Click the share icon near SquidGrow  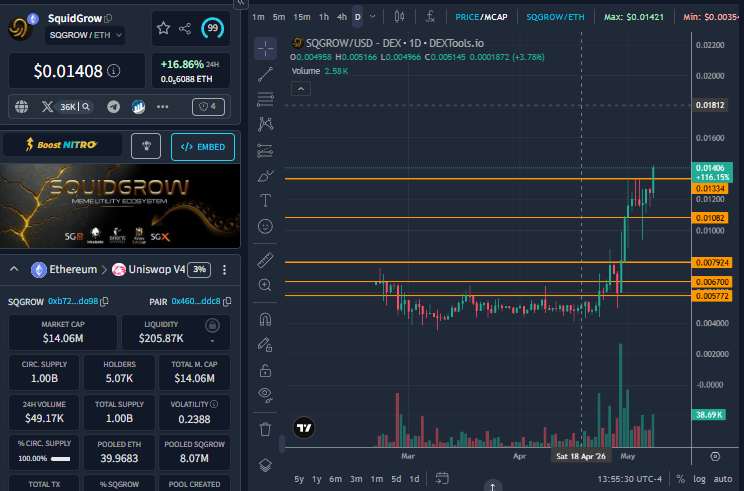[185, 28]
